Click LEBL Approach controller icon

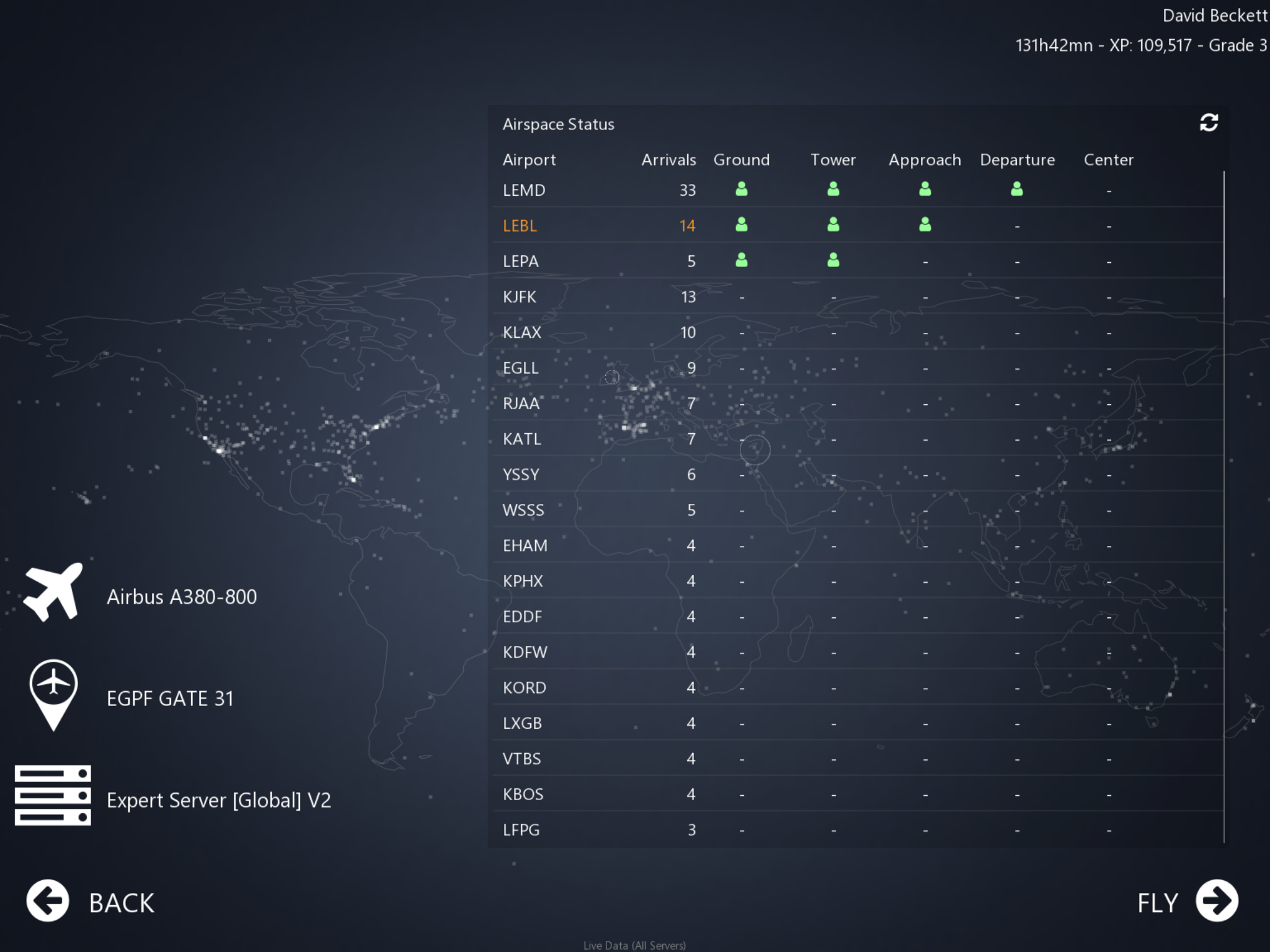(x=925, y=224)
